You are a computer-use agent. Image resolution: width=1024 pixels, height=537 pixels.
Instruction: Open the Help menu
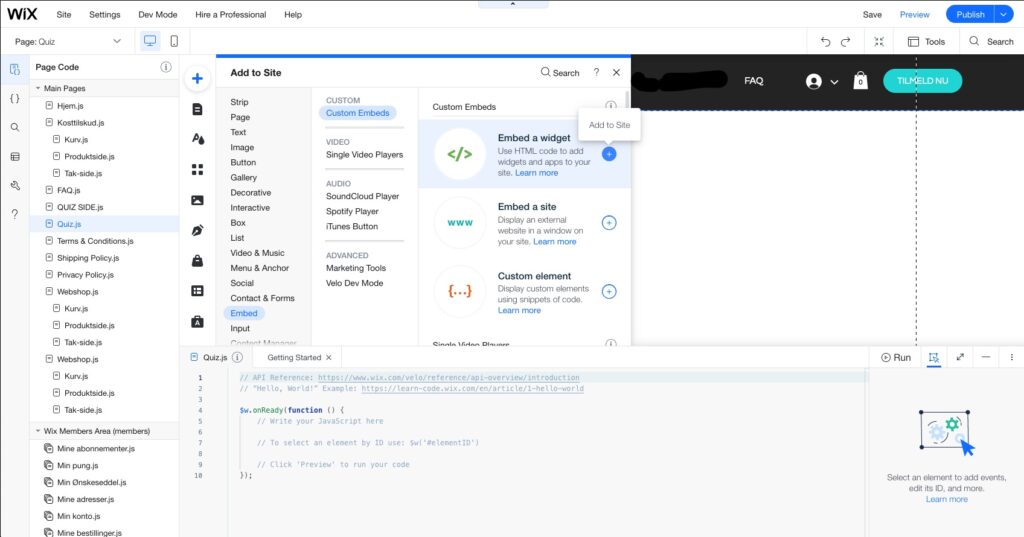click(293, 14)
